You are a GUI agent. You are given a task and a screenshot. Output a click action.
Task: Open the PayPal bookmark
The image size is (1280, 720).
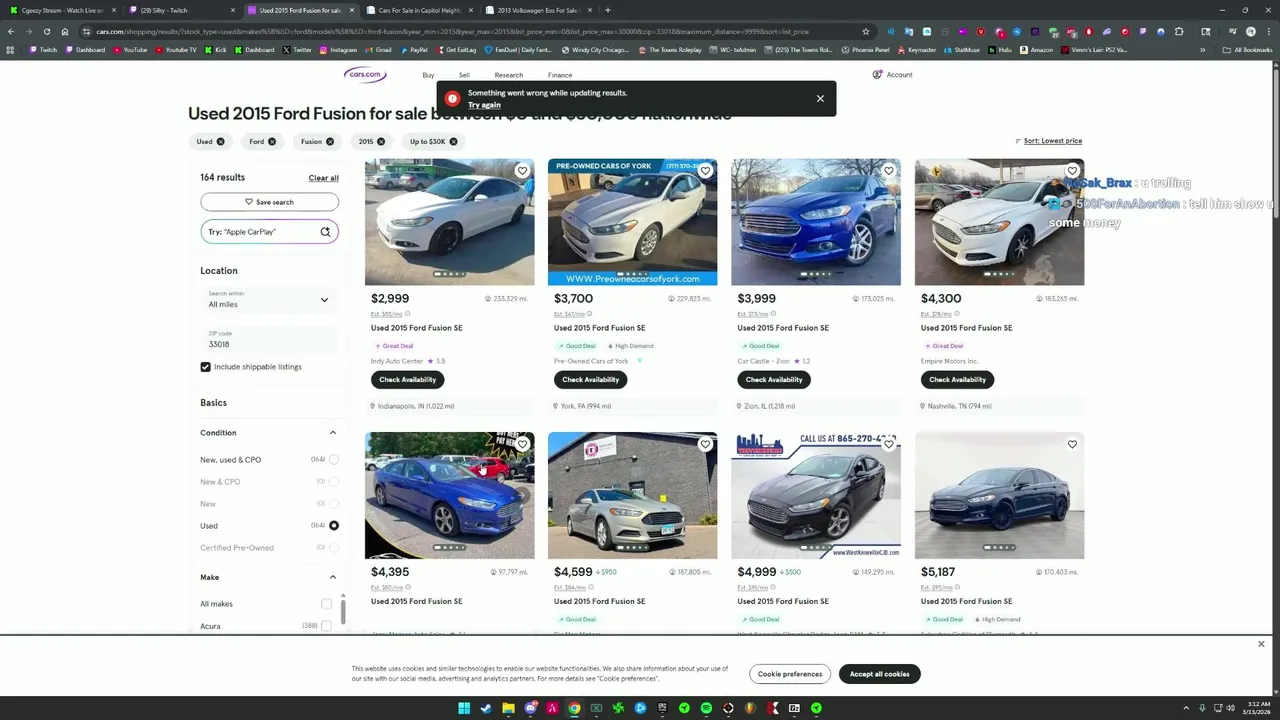413,50
